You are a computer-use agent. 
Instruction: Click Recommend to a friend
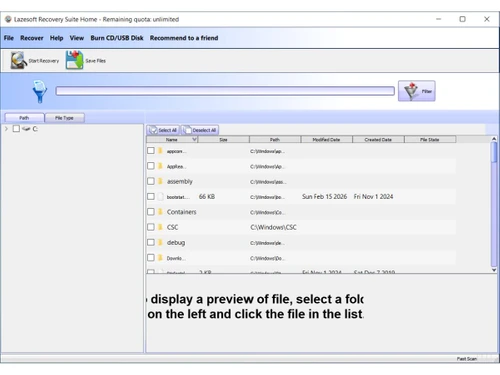(x=184, y=38)
